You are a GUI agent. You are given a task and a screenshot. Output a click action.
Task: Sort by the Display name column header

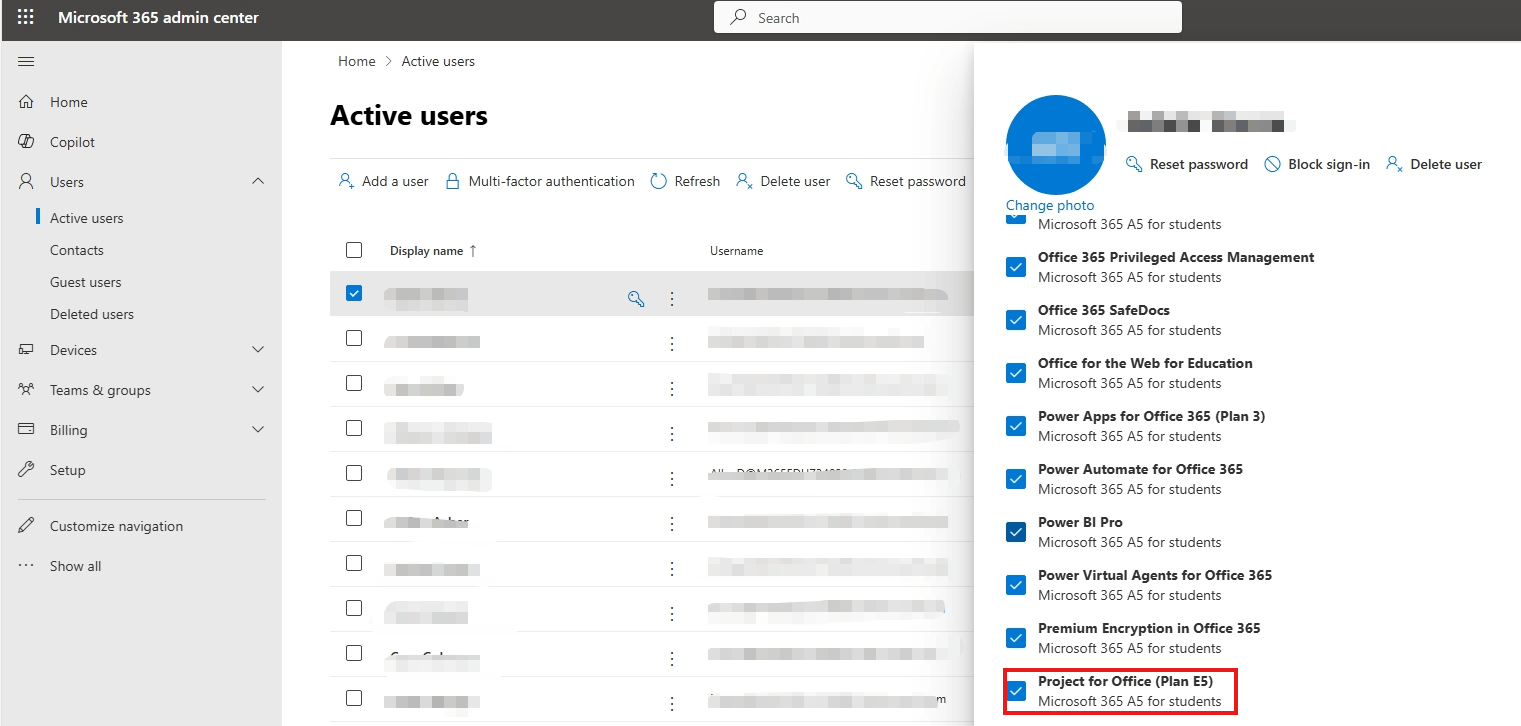tap(433, 251)
